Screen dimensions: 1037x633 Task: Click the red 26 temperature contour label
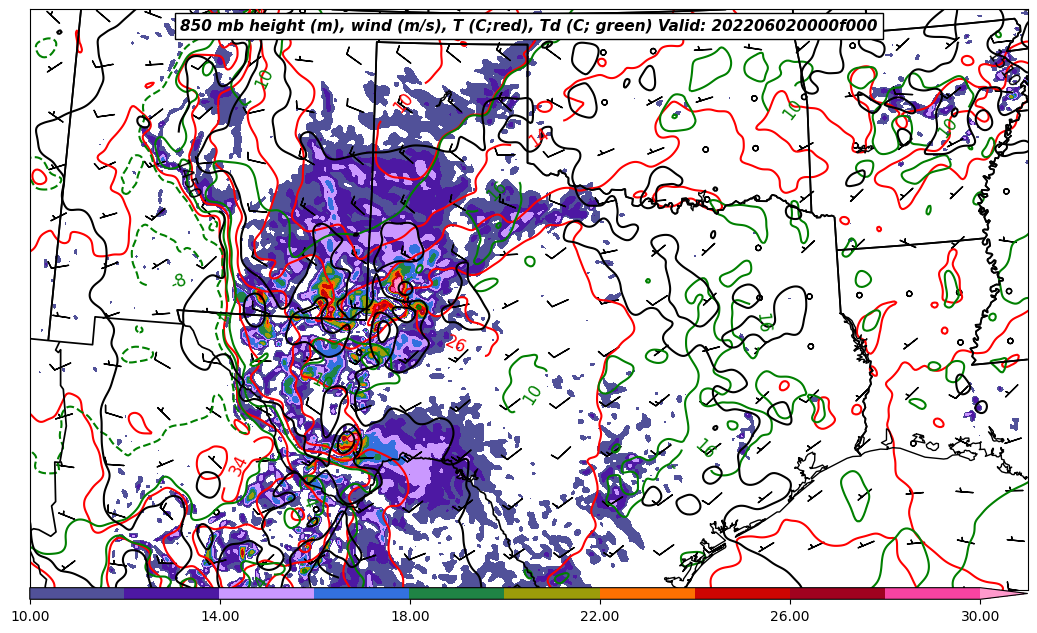tap(456, 344)
